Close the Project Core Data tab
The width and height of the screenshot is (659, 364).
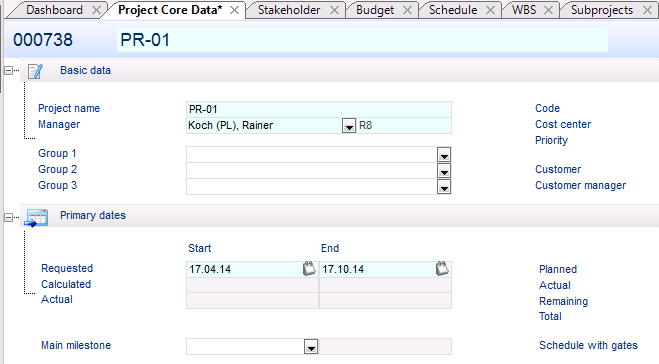pos(235,10)
